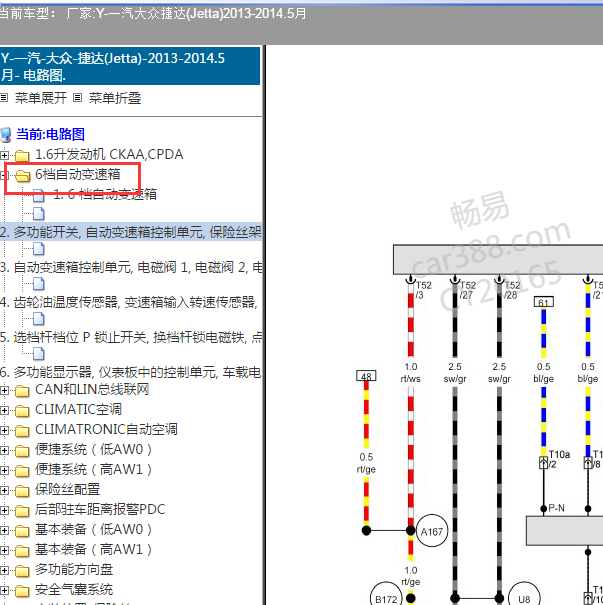Click folder icon of CLIMATRONIC自动空调

click(x=22, y=431)
